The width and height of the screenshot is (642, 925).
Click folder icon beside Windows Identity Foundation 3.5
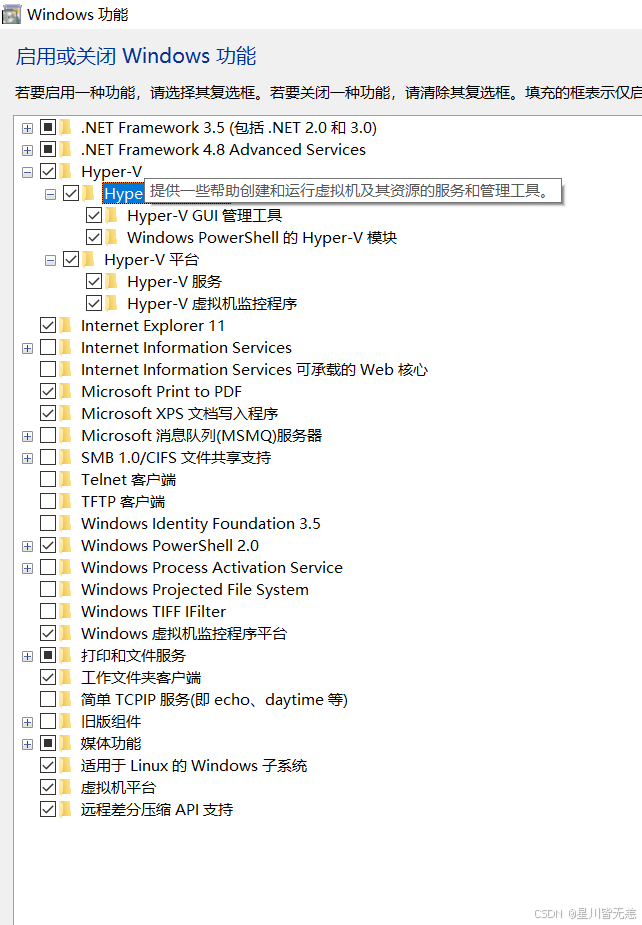(x=65, y=523)
